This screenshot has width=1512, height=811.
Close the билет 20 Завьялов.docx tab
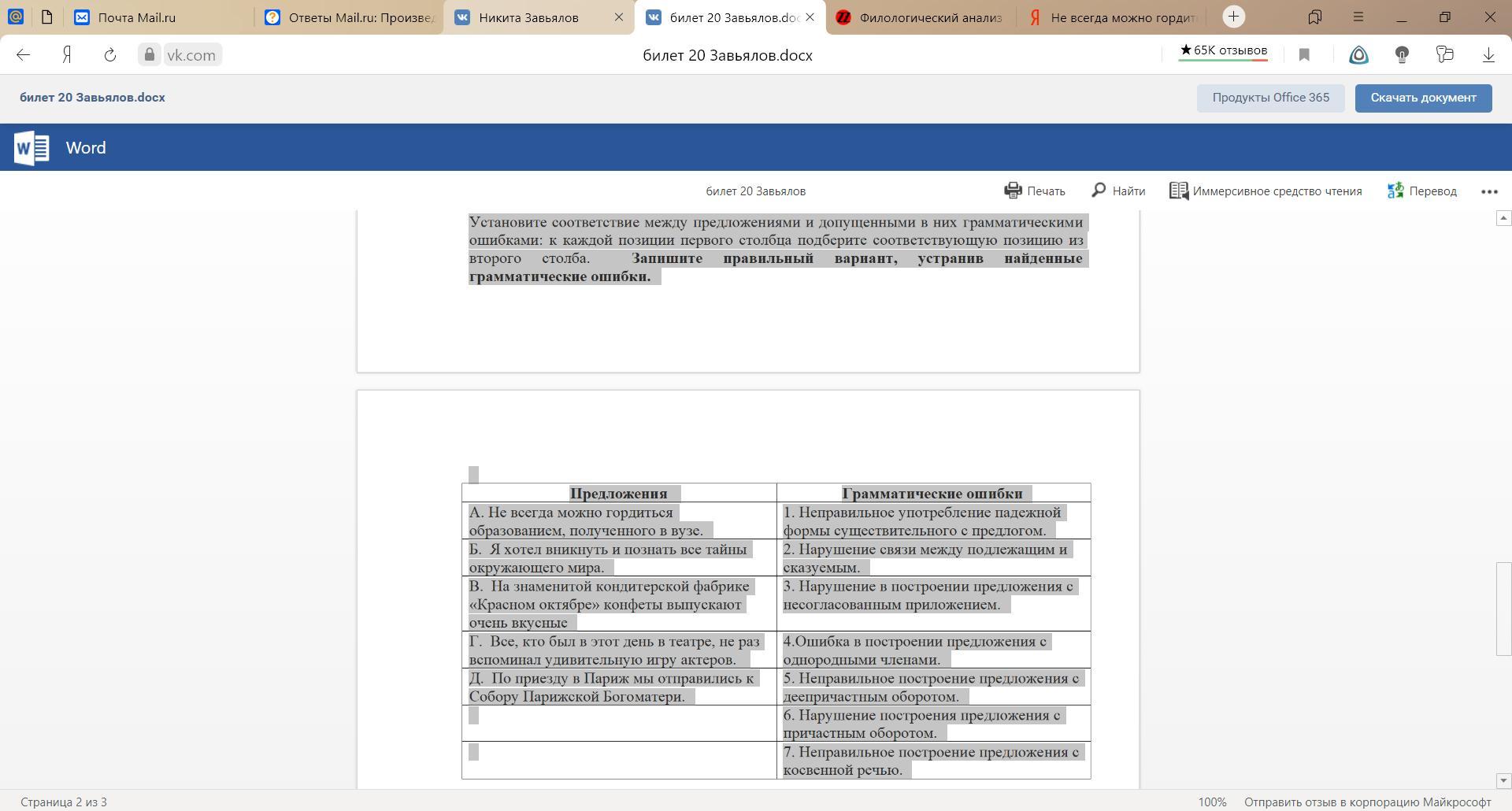(810, 17)
